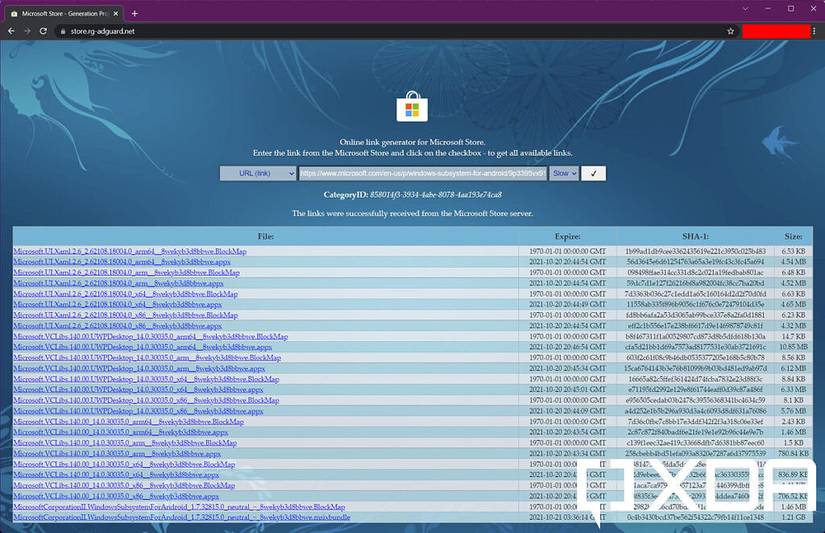Download VCLibs UWPDesktop x64 appx

point(138,390)
